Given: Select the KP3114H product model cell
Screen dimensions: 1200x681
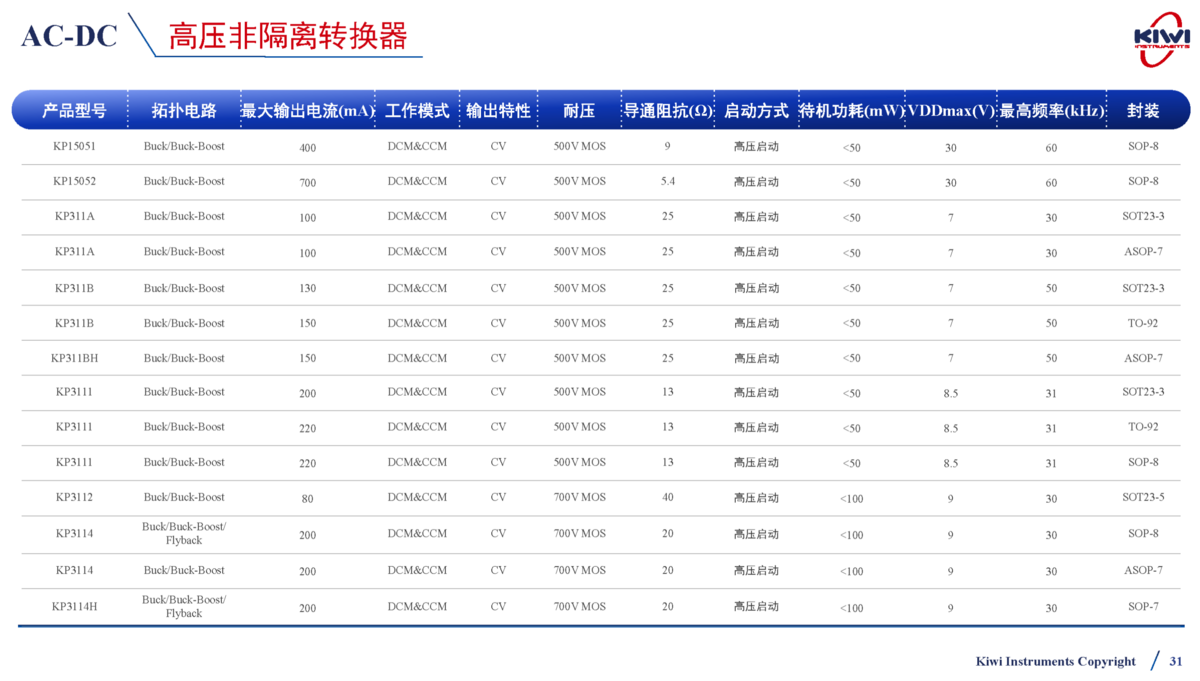Looking at the screenshot, I should [75, 607].
